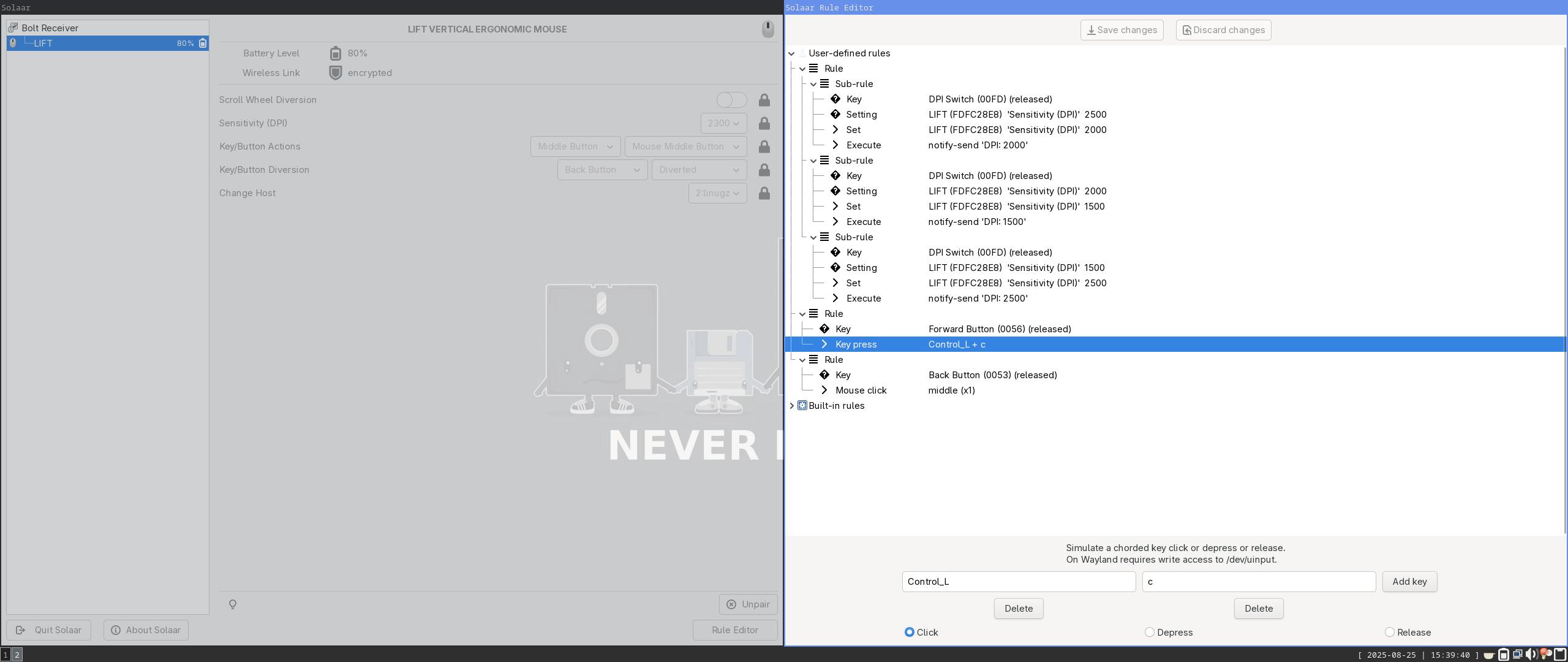This screenshot has height=662, width=1568.
Task: Click the lock icon for Key/Button Diversion
Action: click(x=764, y=170)
